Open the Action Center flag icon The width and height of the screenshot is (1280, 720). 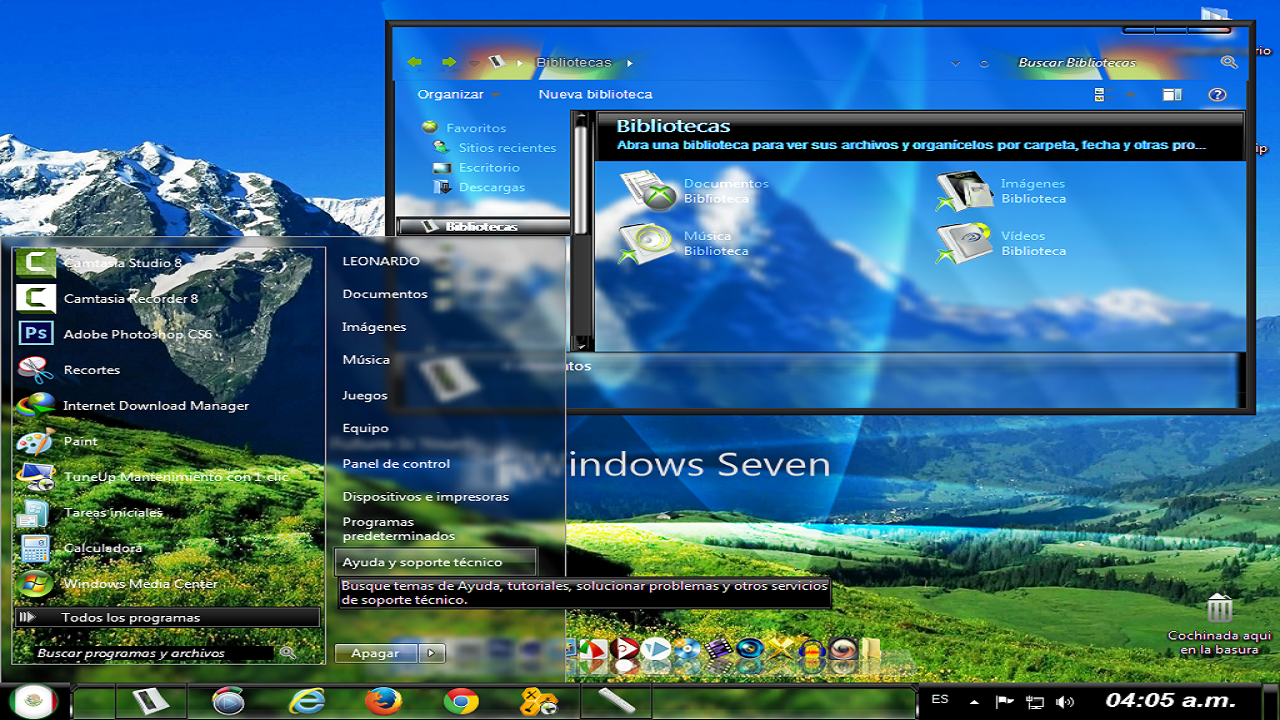pyautogui.click(x=1005, y=702)
